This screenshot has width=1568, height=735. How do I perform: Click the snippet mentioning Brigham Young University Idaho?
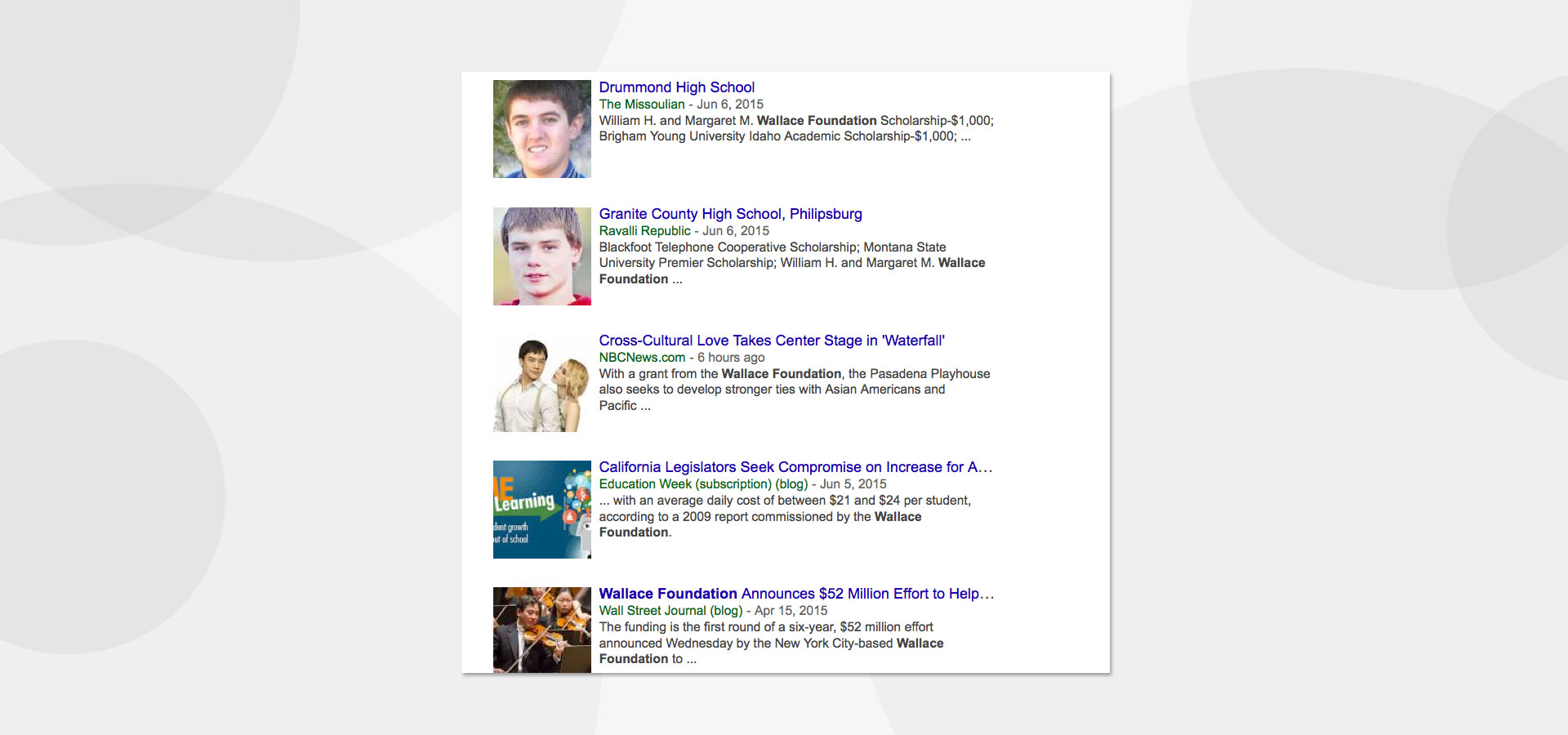784,136
